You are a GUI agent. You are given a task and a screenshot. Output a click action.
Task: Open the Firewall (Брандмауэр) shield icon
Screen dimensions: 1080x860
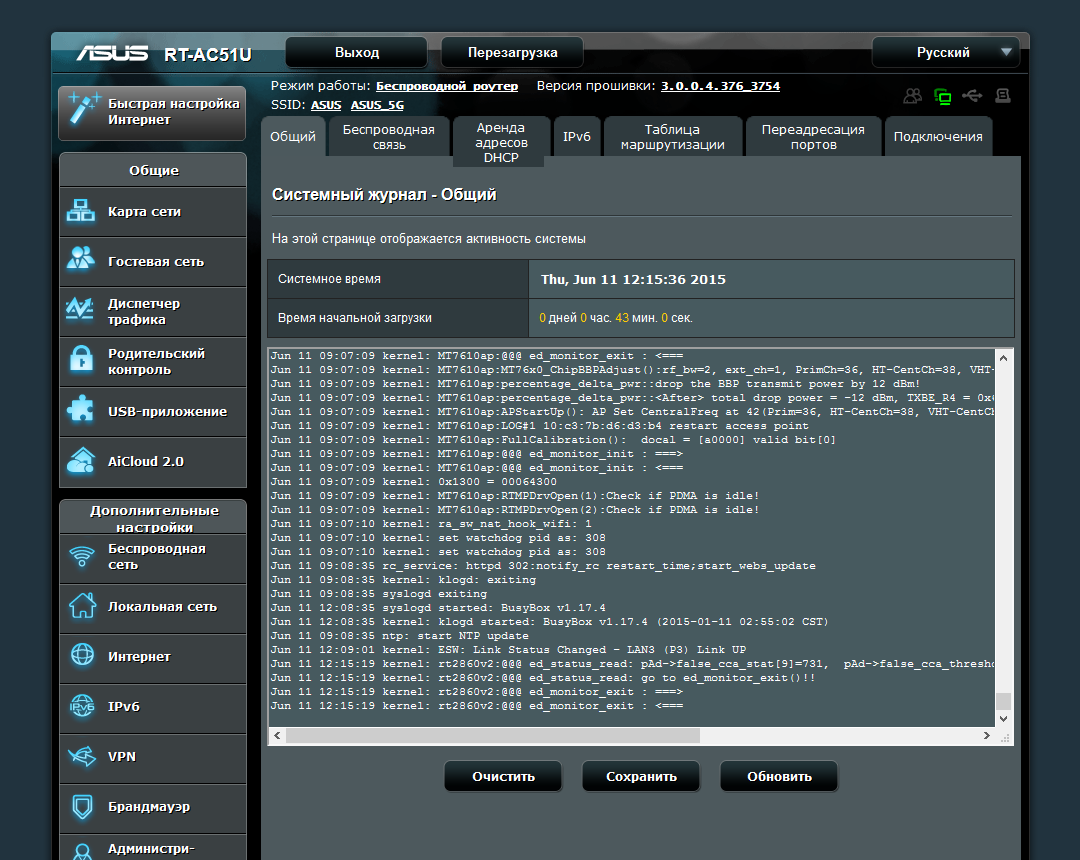[81, 806]
